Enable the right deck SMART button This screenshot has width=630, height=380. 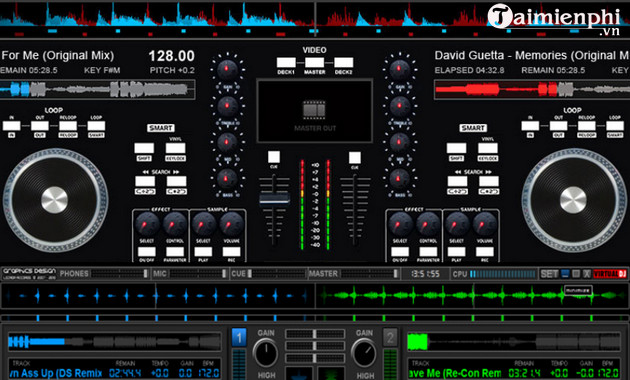pos(473,128)
